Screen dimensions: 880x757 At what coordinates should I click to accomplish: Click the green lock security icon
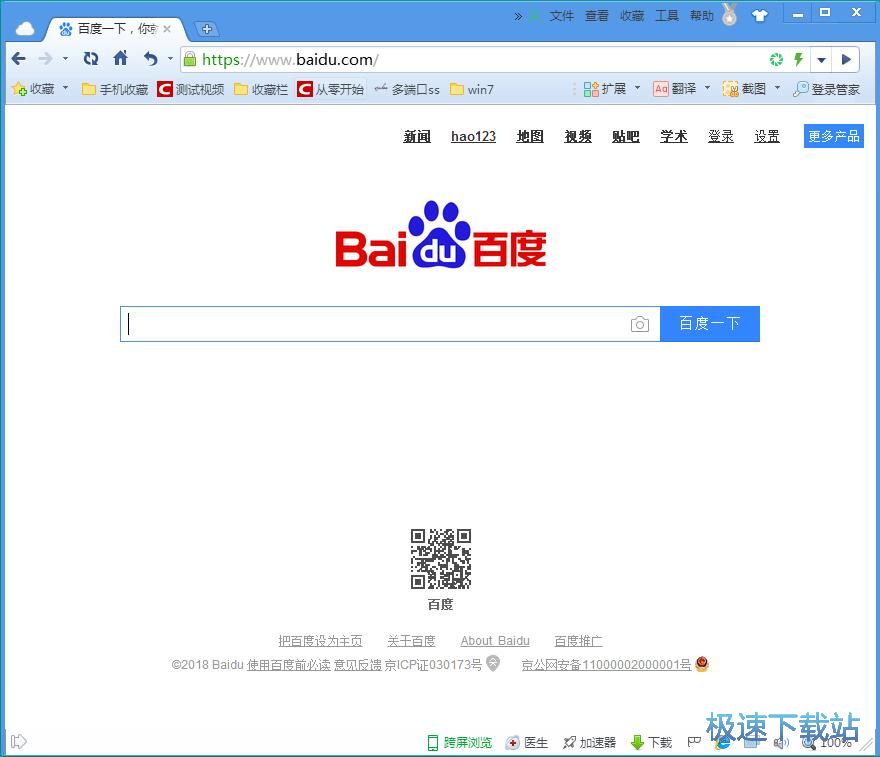pyautogui.click(x=190, y=59)
